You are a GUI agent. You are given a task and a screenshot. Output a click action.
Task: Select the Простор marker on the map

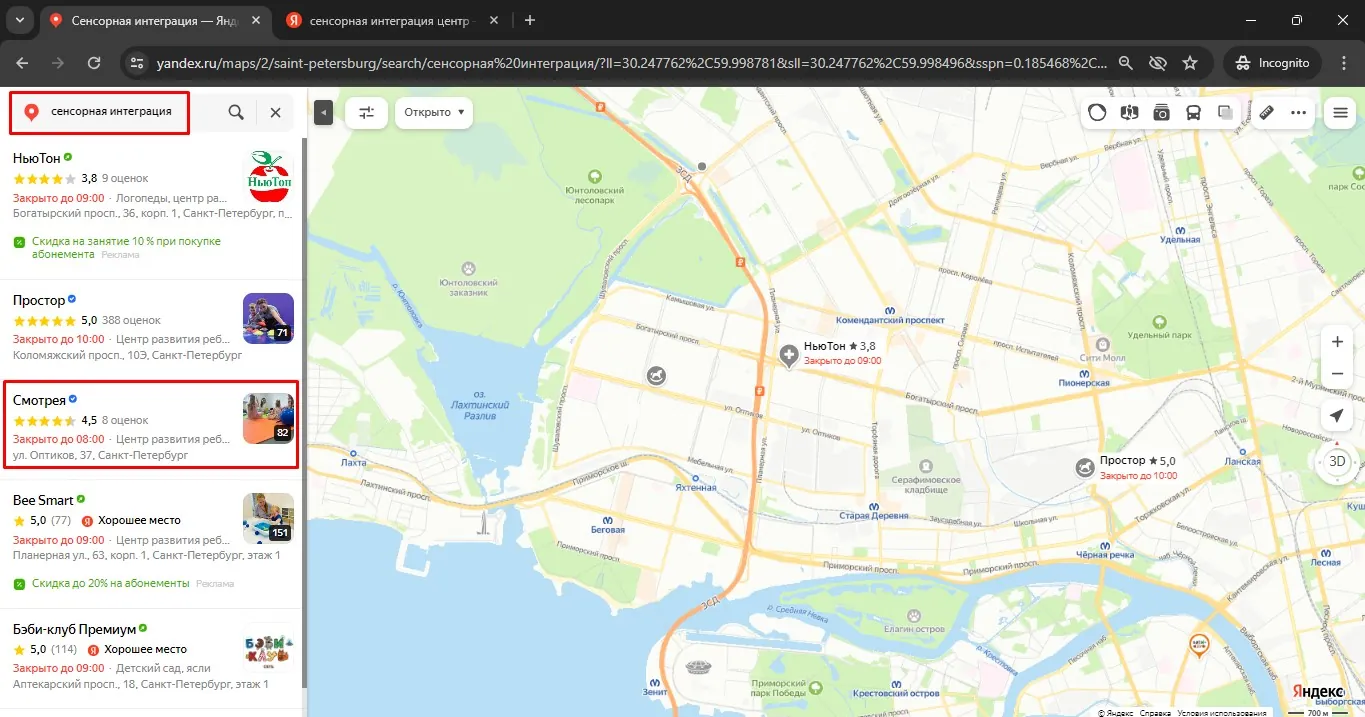tap(1084, 467)
